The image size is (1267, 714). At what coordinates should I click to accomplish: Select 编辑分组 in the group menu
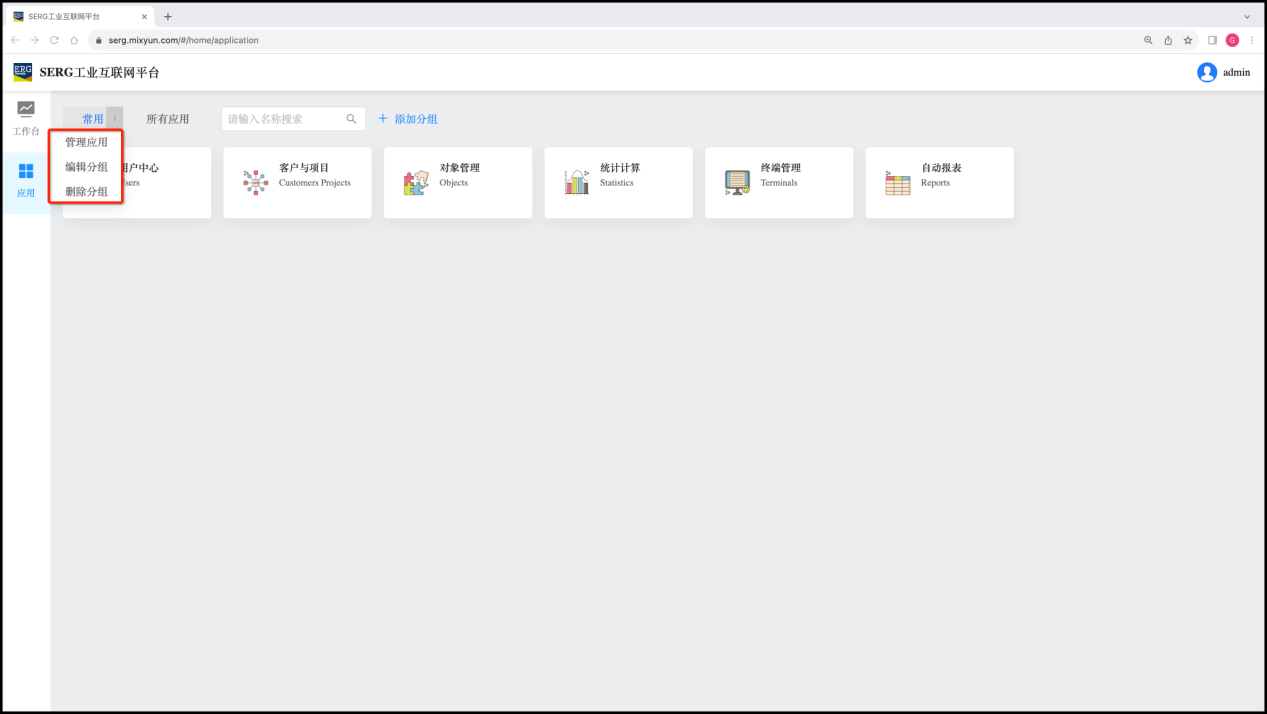[x=86, y=167]
